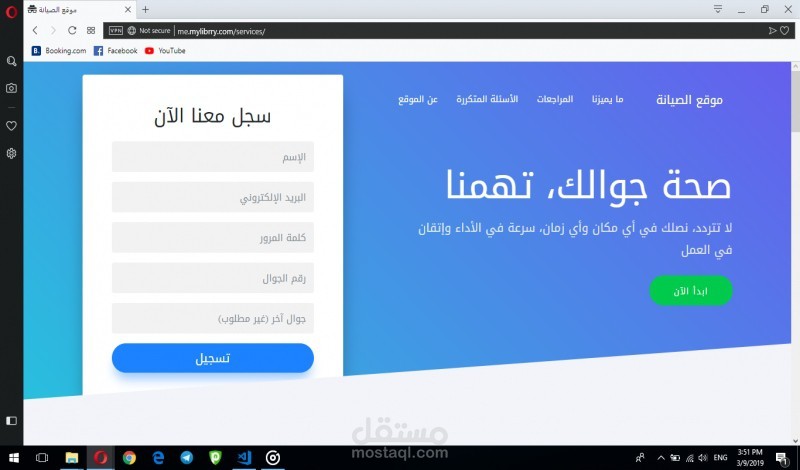The image size is (800, 470).
Task: Click the send to My Flow icon
Action: 772,31
